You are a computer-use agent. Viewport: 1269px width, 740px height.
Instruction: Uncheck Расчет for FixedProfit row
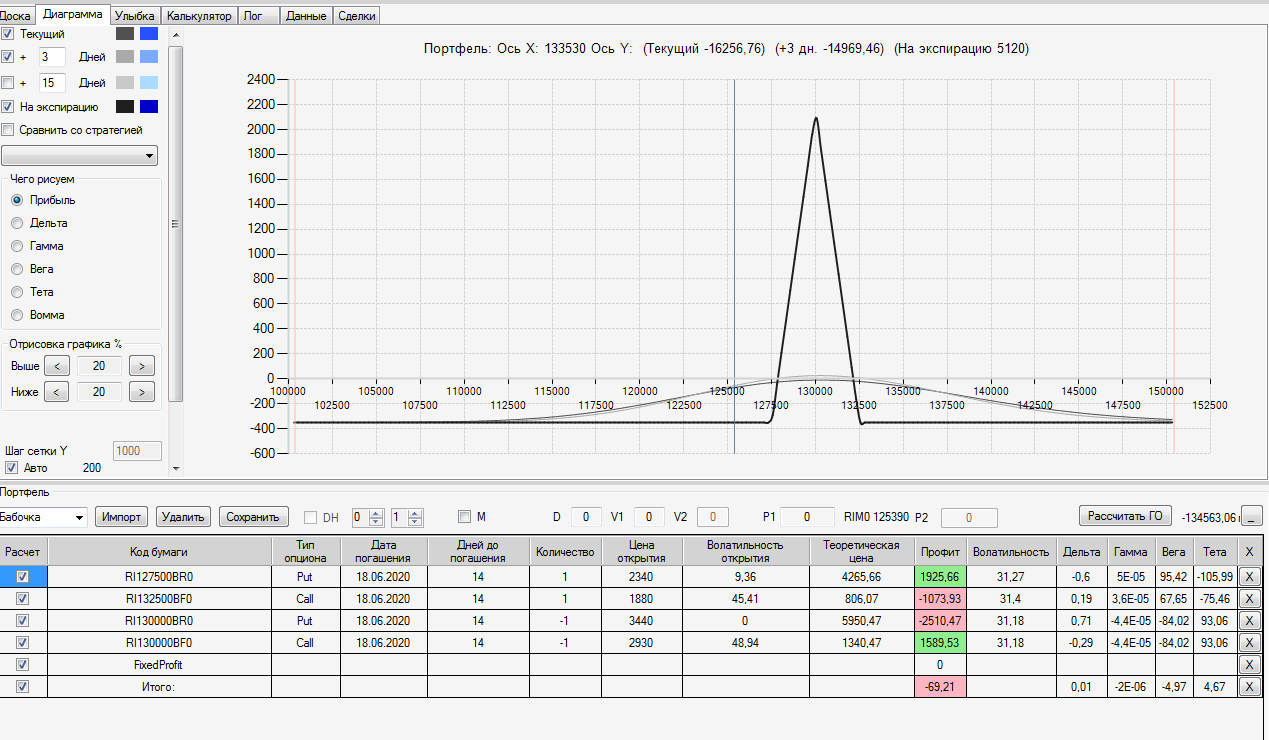23,664
